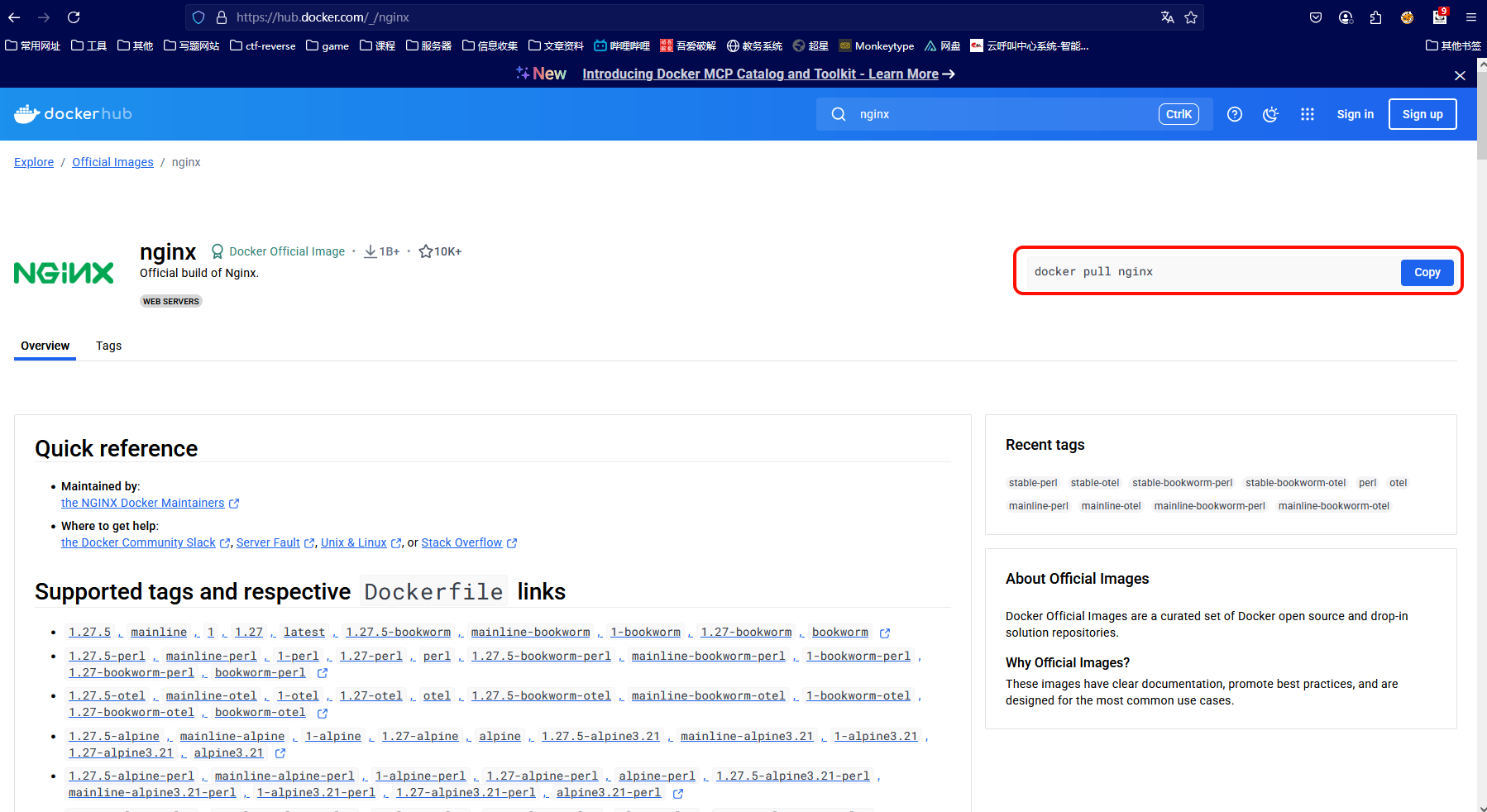Click the Sign up button
This screenshot has width=1487, height=812.
(1422, 114)
